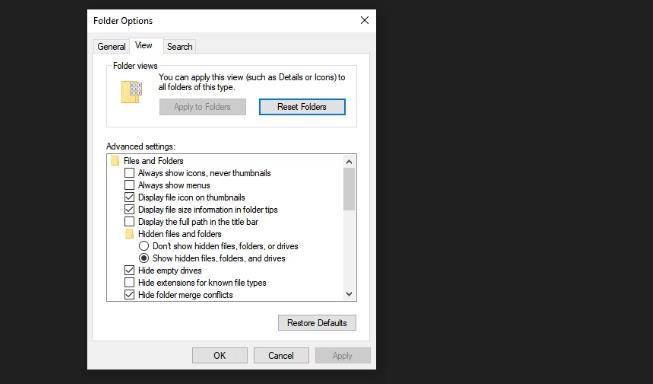Click the Apply button

point(343,356)
